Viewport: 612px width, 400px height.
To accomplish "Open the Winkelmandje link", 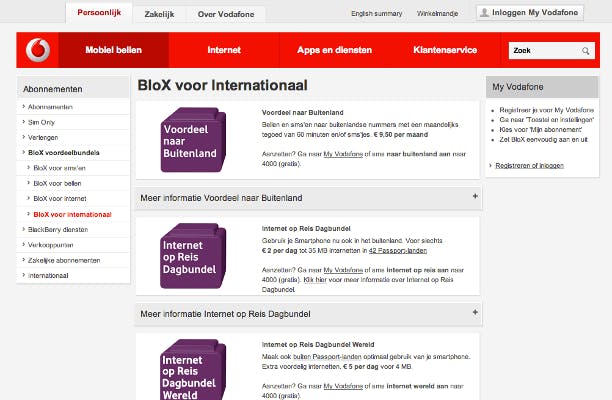I will click(438, 14).
